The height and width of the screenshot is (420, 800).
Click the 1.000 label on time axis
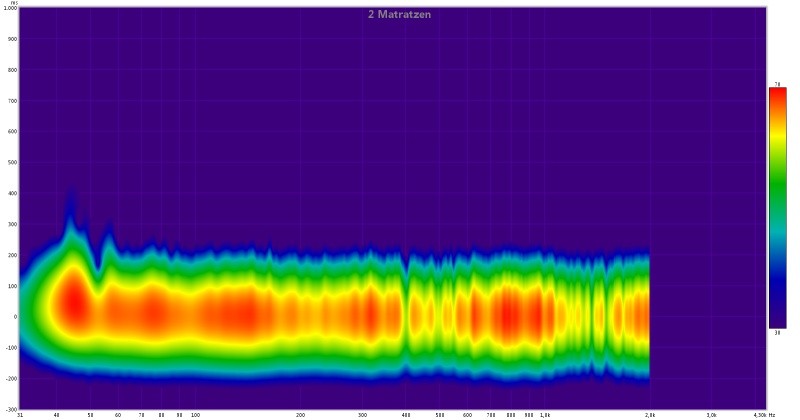tap(10, 8)
